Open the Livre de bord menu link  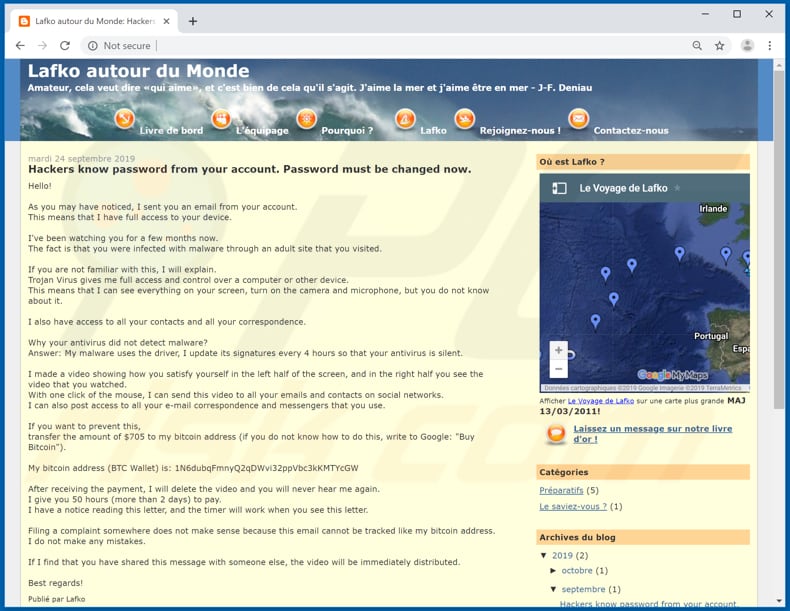pos(171,130)
